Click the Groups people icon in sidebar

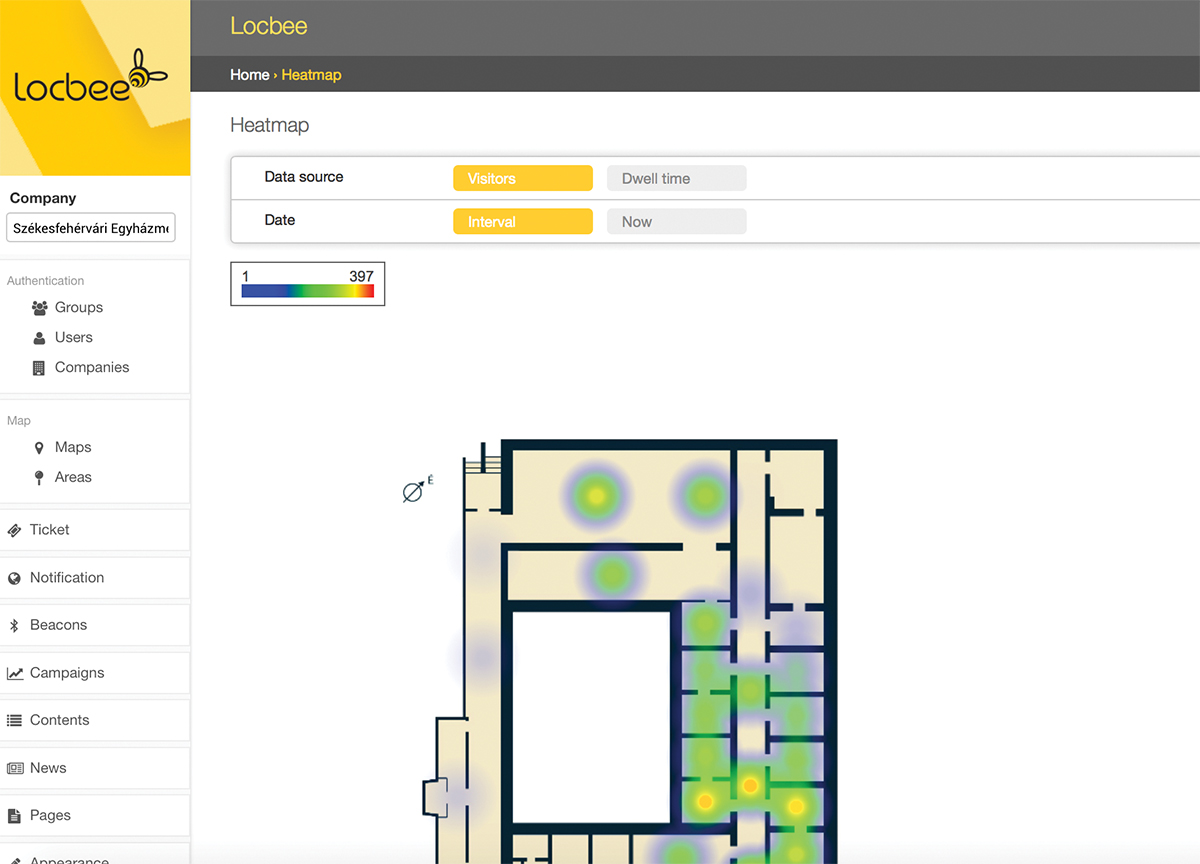pos(40,308)
